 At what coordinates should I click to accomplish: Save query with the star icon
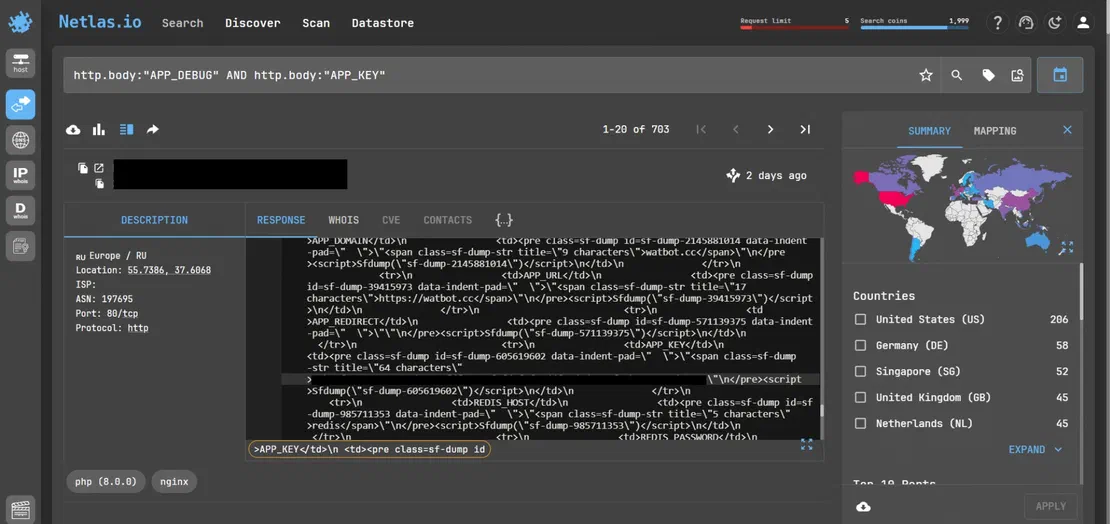coord(925,75)
